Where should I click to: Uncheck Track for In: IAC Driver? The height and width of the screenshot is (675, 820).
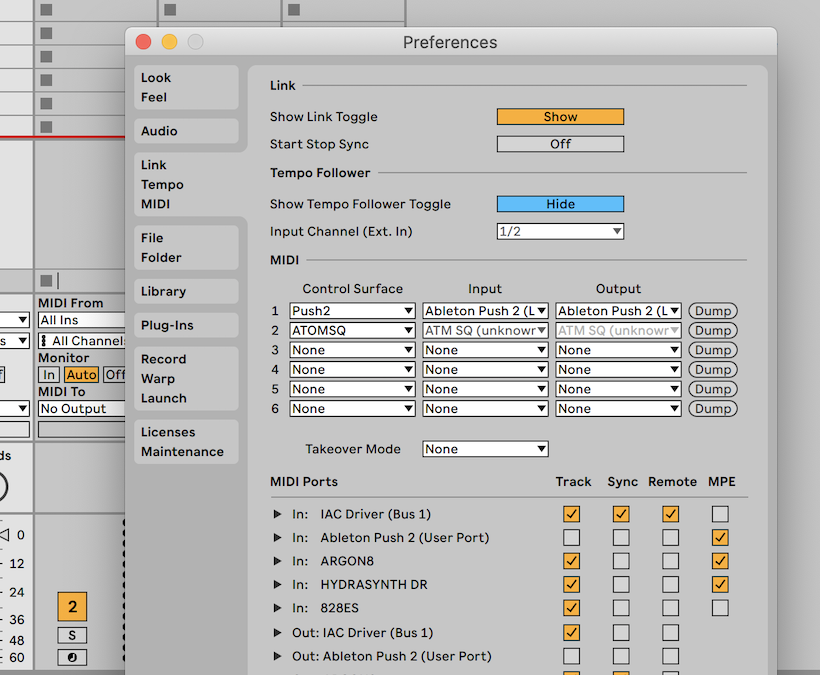tap(572, 514)
